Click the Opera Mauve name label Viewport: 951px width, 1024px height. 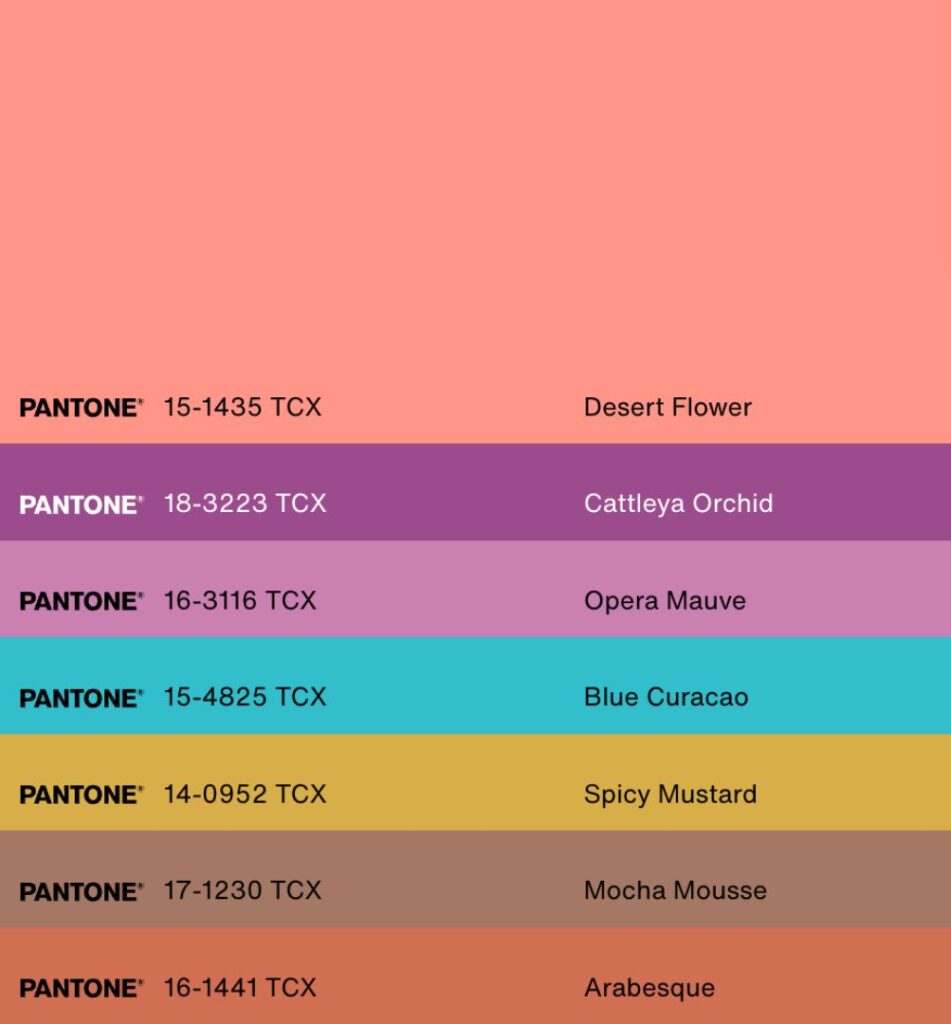[x=665, y=601]
